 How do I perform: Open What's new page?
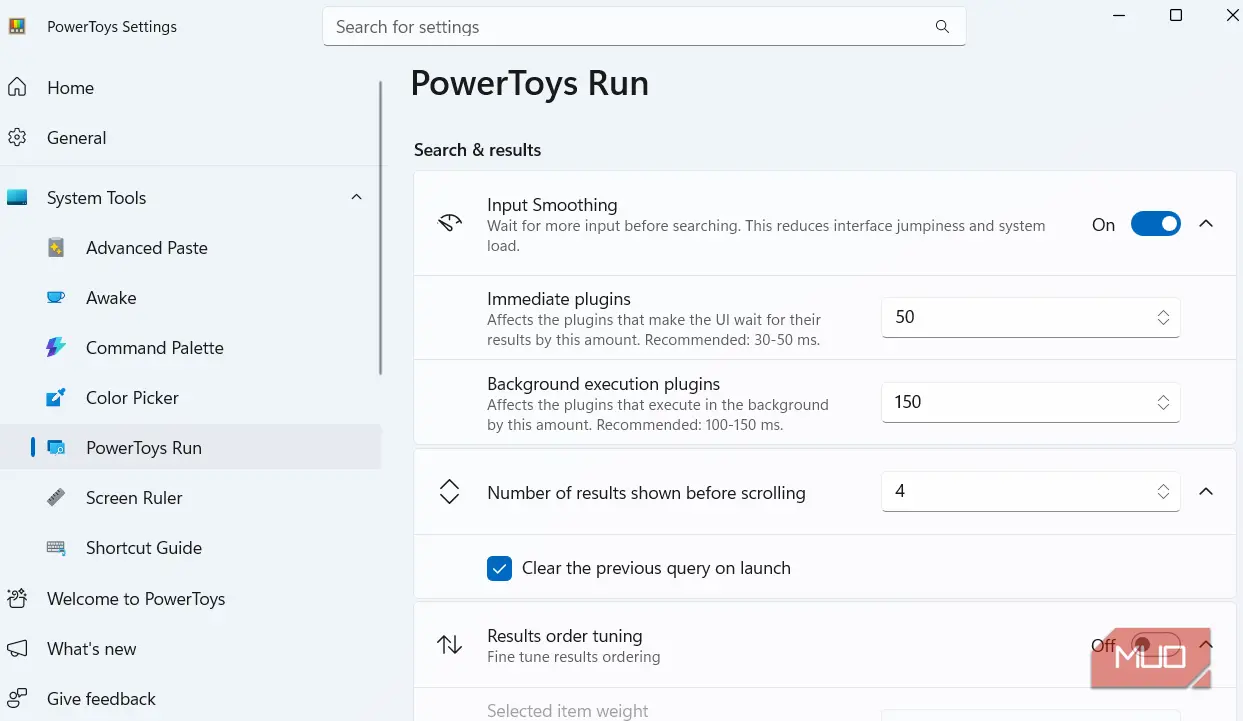190,649
